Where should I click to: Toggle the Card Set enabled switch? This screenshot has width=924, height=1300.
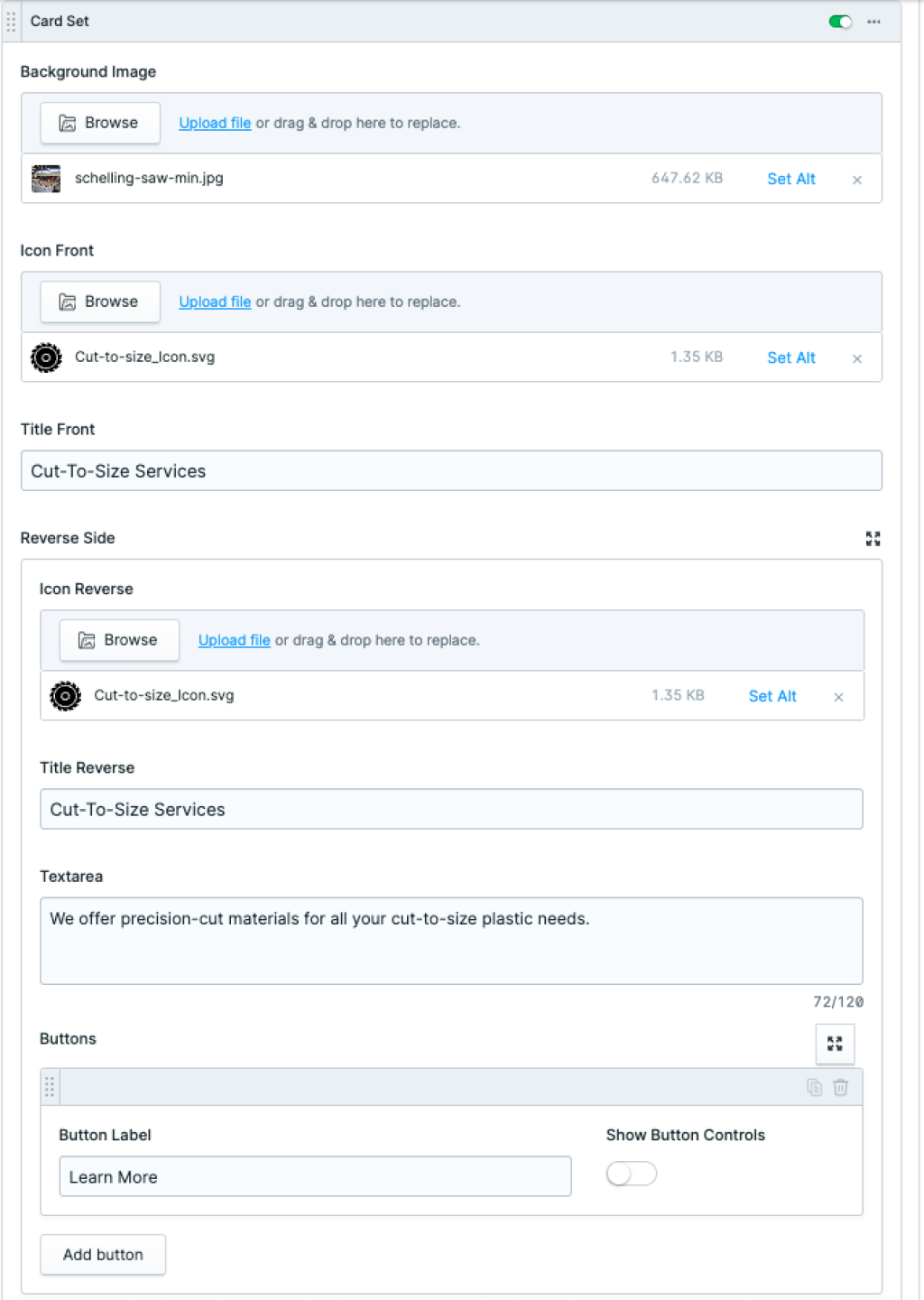(x=840, y=22)
